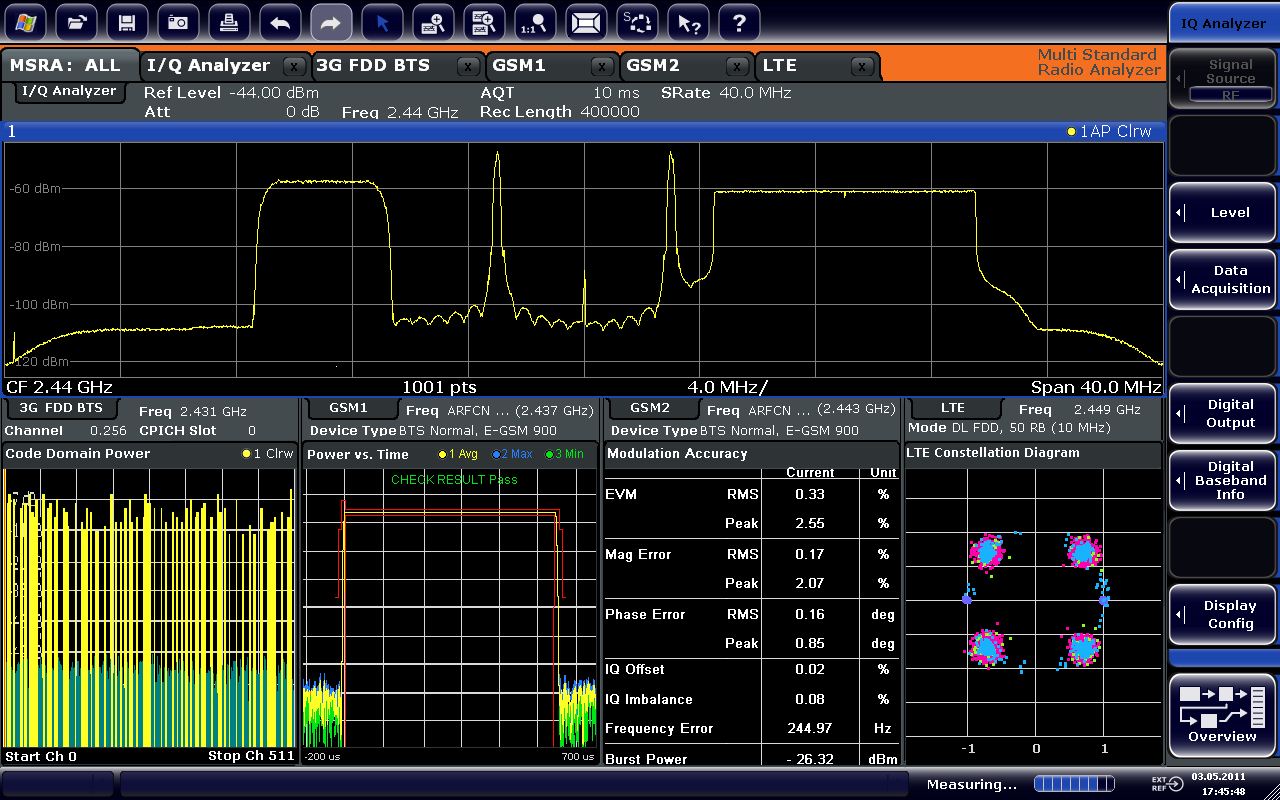Click the Measuring progress bar
Screen dimensions: 1280x800
pos(1073,784)
